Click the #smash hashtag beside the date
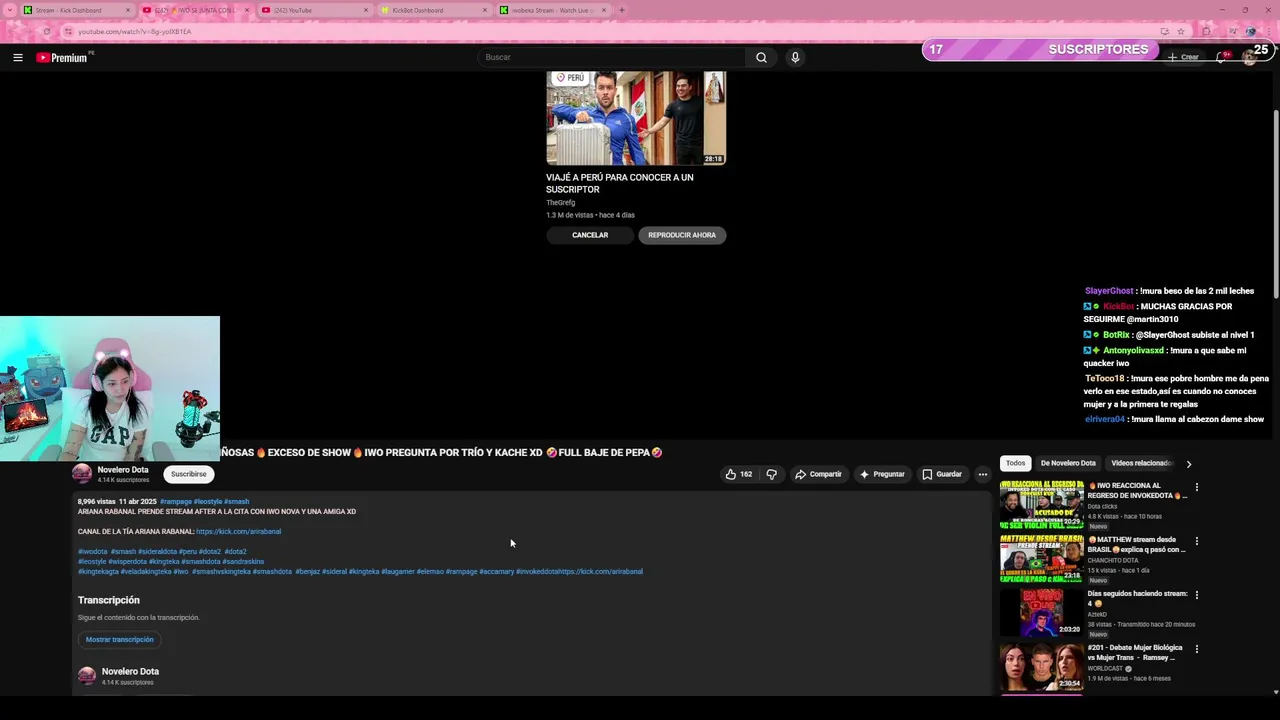Image resolution: width=1280 pixels, height=720 pixels. (x=237, y=502)
